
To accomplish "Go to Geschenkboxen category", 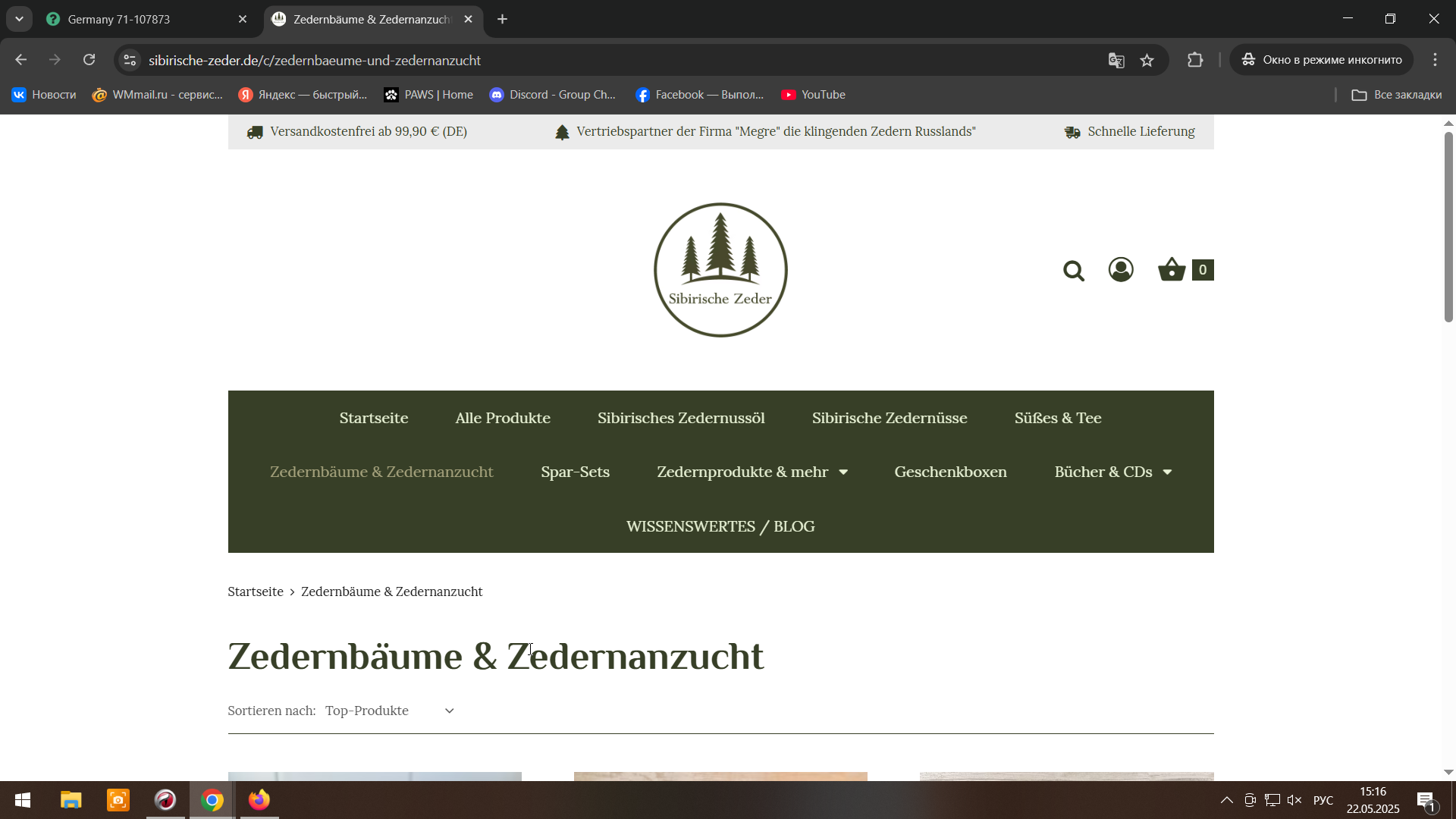I will point(950,472).
